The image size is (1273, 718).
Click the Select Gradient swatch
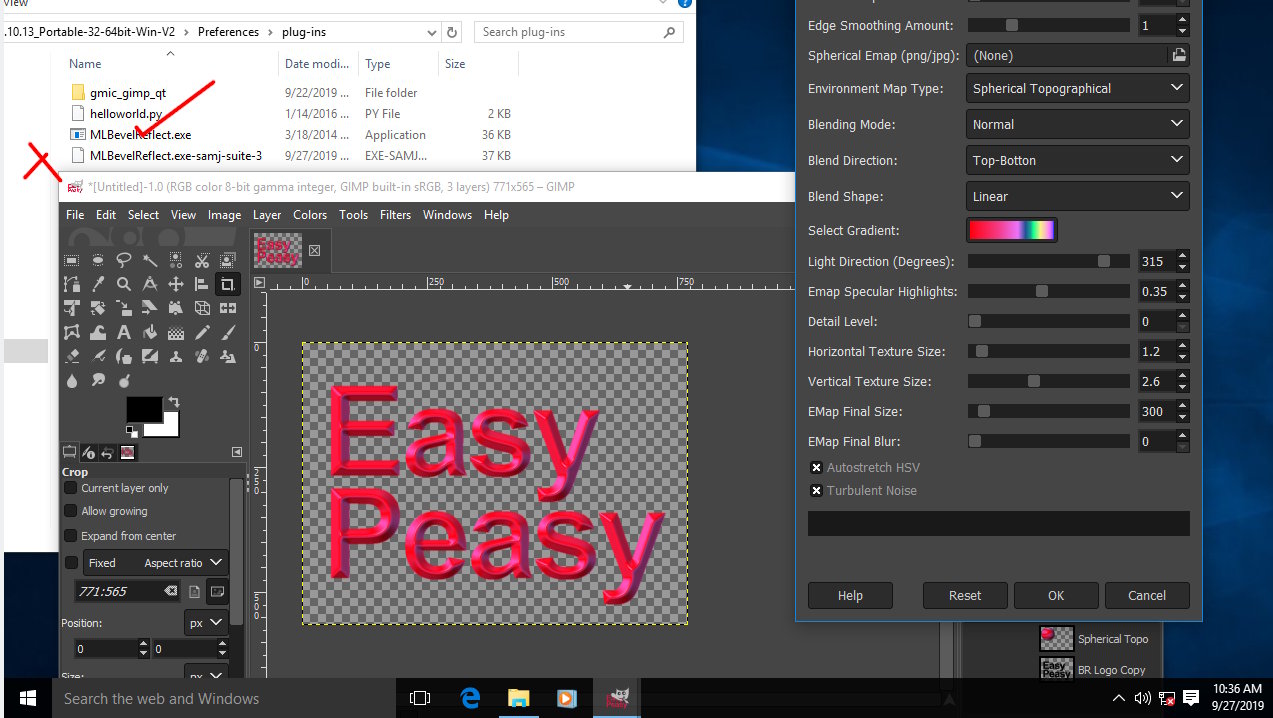pos(1011,230)
